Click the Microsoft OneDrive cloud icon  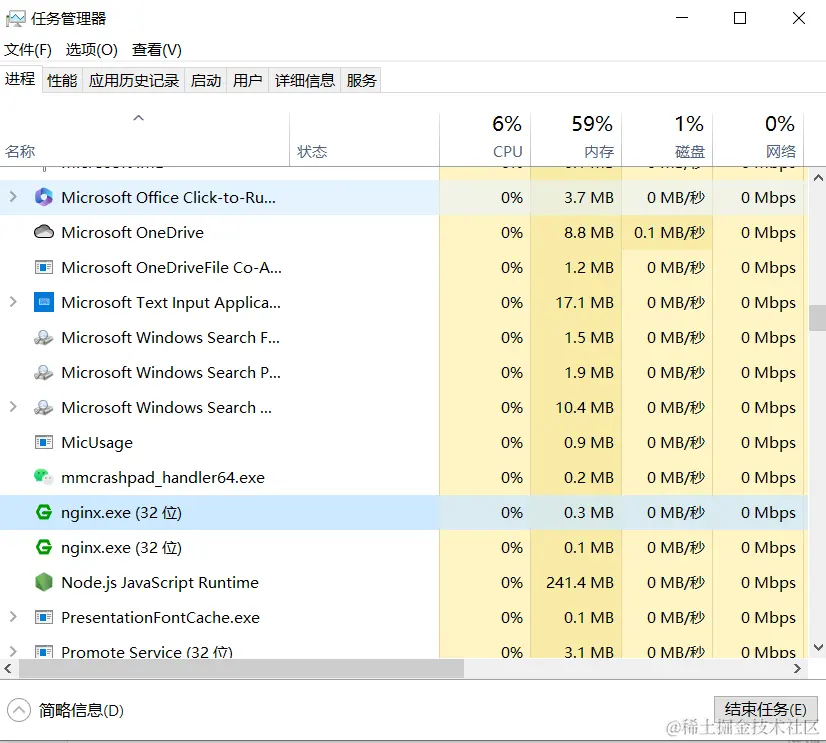pos(44,232)
